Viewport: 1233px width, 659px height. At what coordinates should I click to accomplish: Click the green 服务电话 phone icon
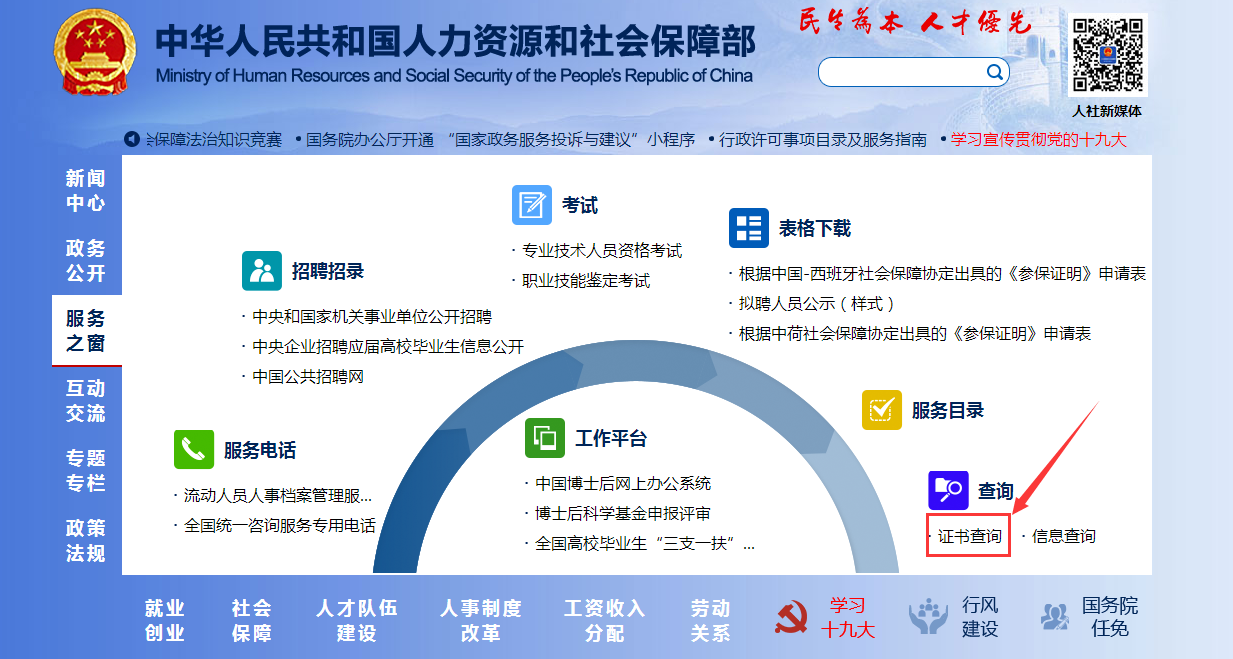[x=194, y=450]
